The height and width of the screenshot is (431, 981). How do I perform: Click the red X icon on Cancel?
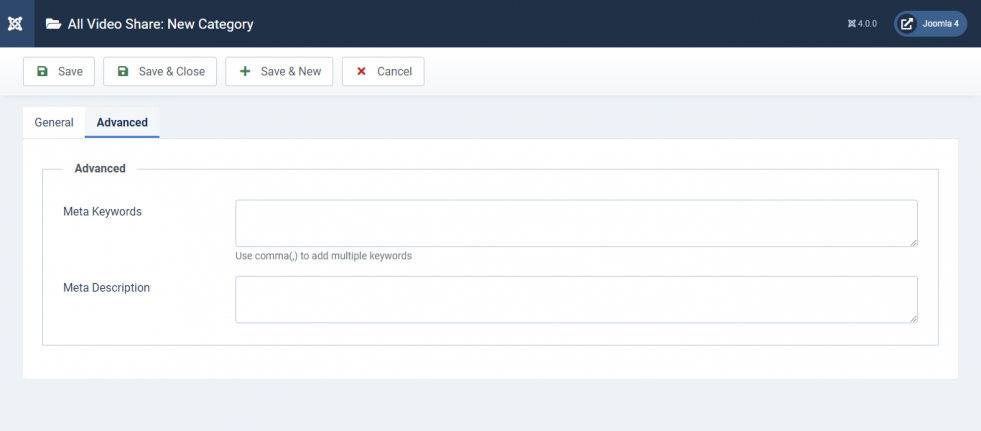(361, 71)
